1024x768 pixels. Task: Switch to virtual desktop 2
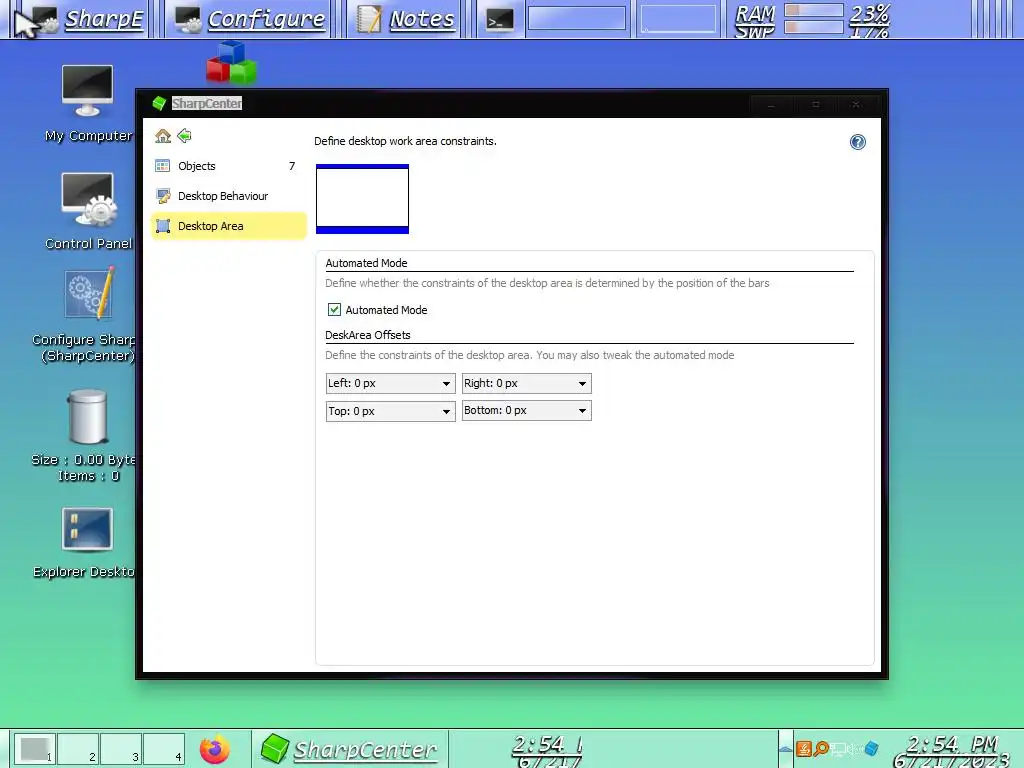point(78,749)
